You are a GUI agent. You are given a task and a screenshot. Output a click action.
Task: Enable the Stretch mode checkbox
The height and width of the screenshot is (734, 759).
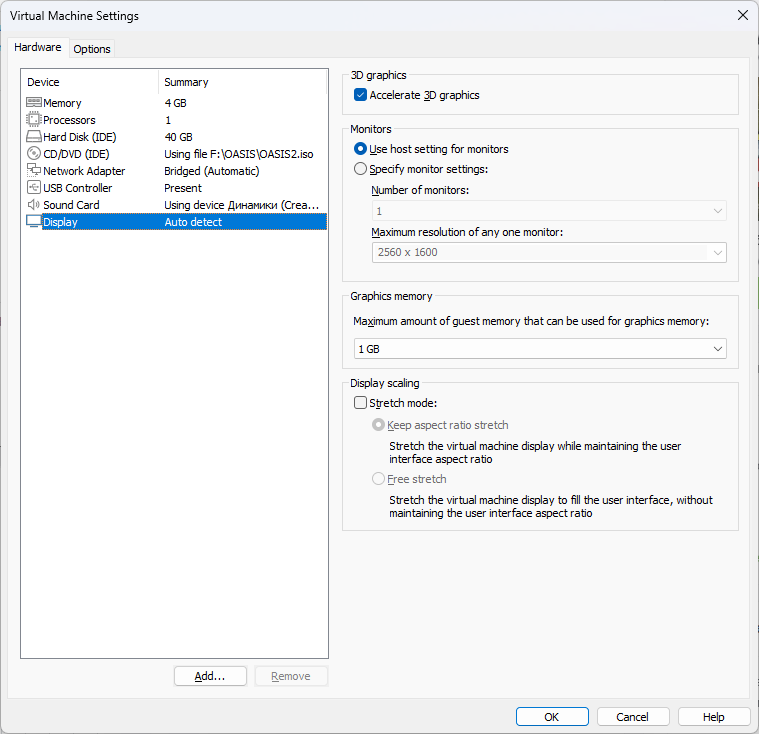(x=361, y=404)
